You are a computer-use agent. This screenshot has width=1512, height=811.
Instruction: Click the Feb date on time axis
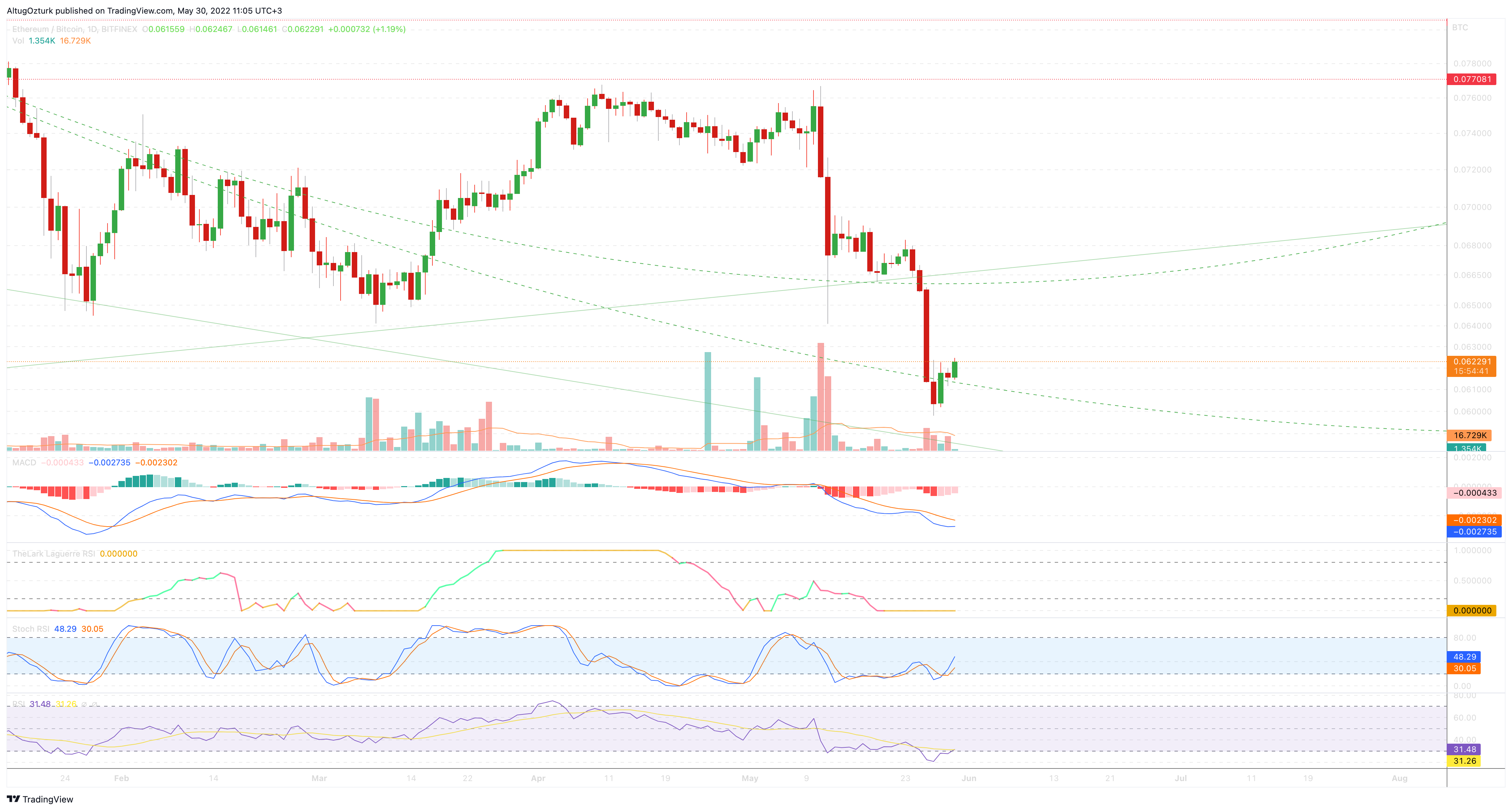[121, 778]
